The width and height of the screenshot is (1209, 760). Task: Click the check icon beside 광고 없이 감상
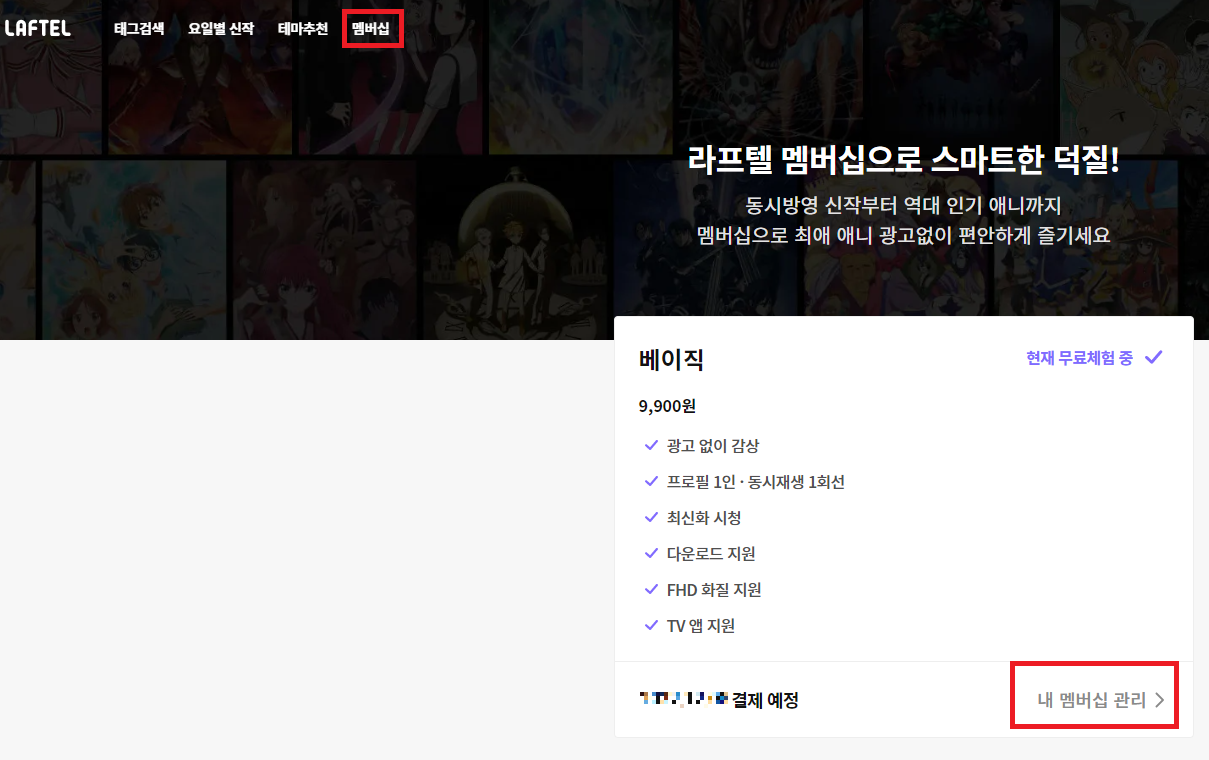pyautogui.click(x=651, y=446)
